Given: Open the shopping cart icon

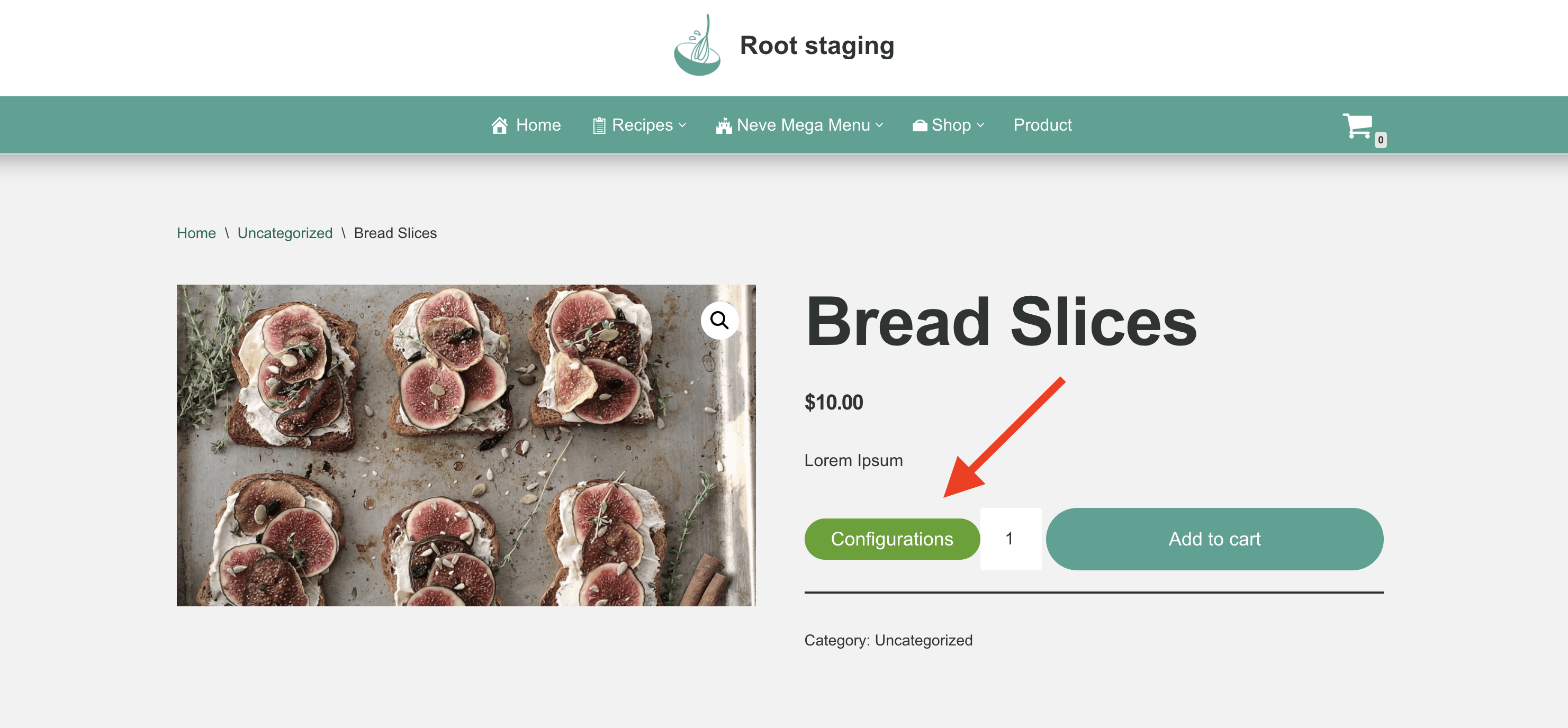Looking at the screenshot, I should (1358, 125).
